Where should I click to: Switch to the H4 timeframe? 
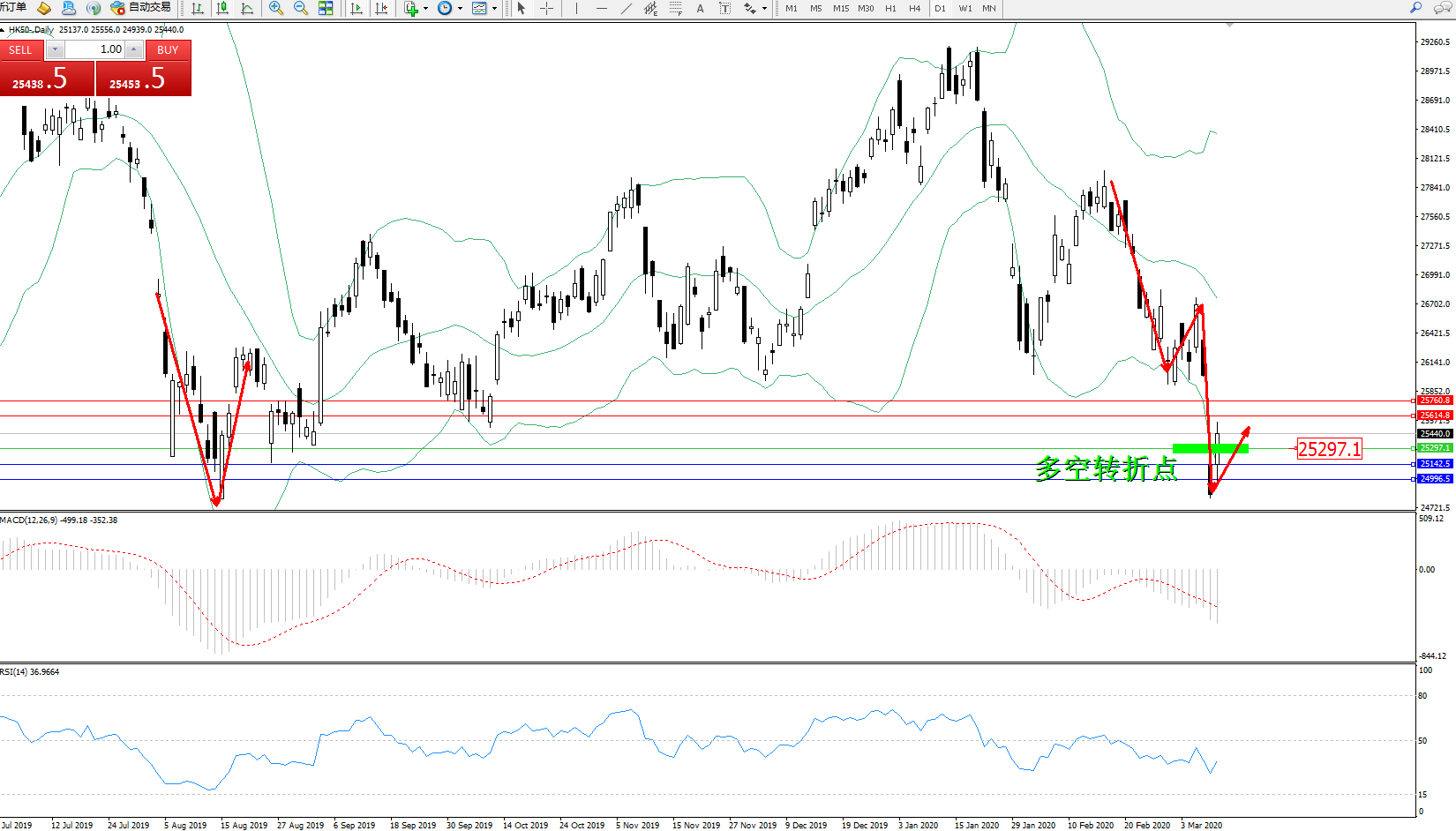[914, 9]
